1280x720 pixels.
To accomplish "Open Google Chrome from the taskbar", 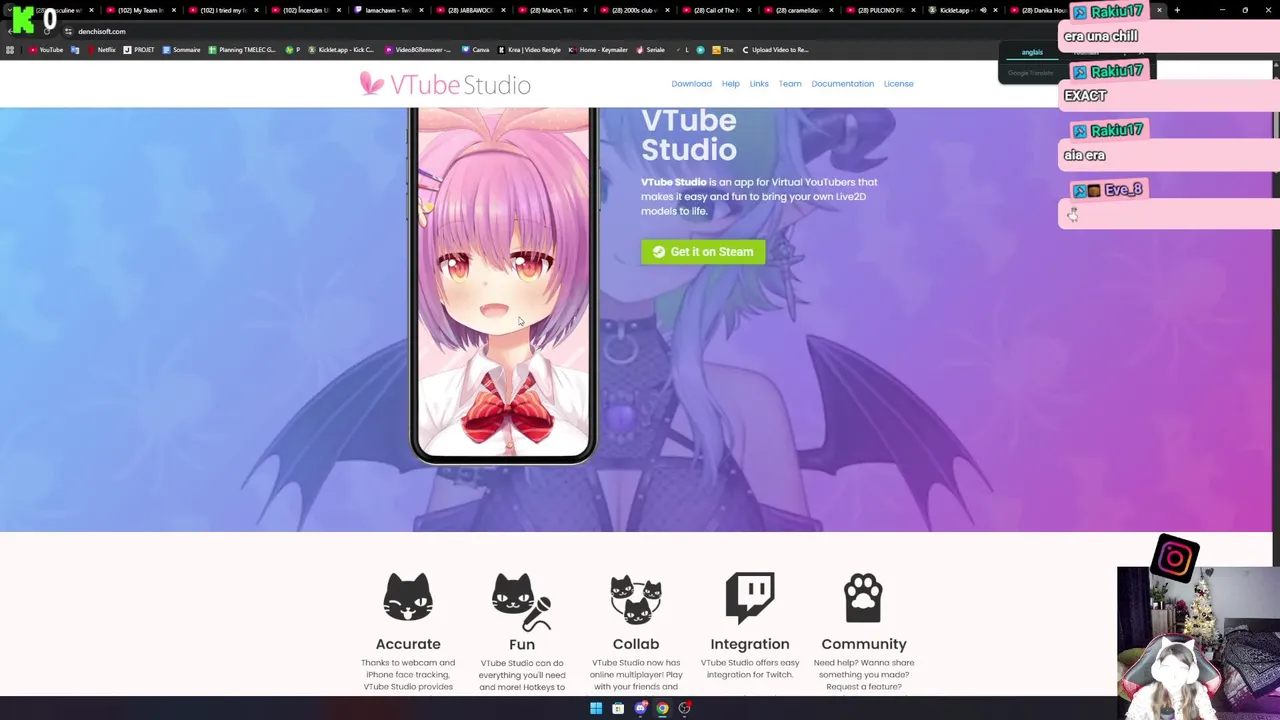I will (662, 708).
